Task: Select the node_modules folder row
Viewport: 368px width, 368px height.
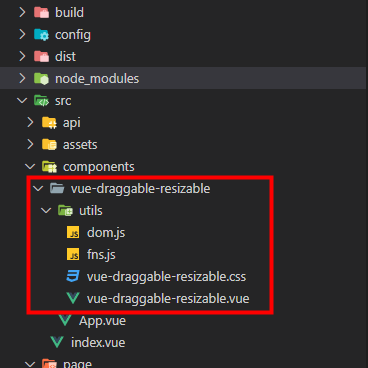Action: (x=183, y=78)
